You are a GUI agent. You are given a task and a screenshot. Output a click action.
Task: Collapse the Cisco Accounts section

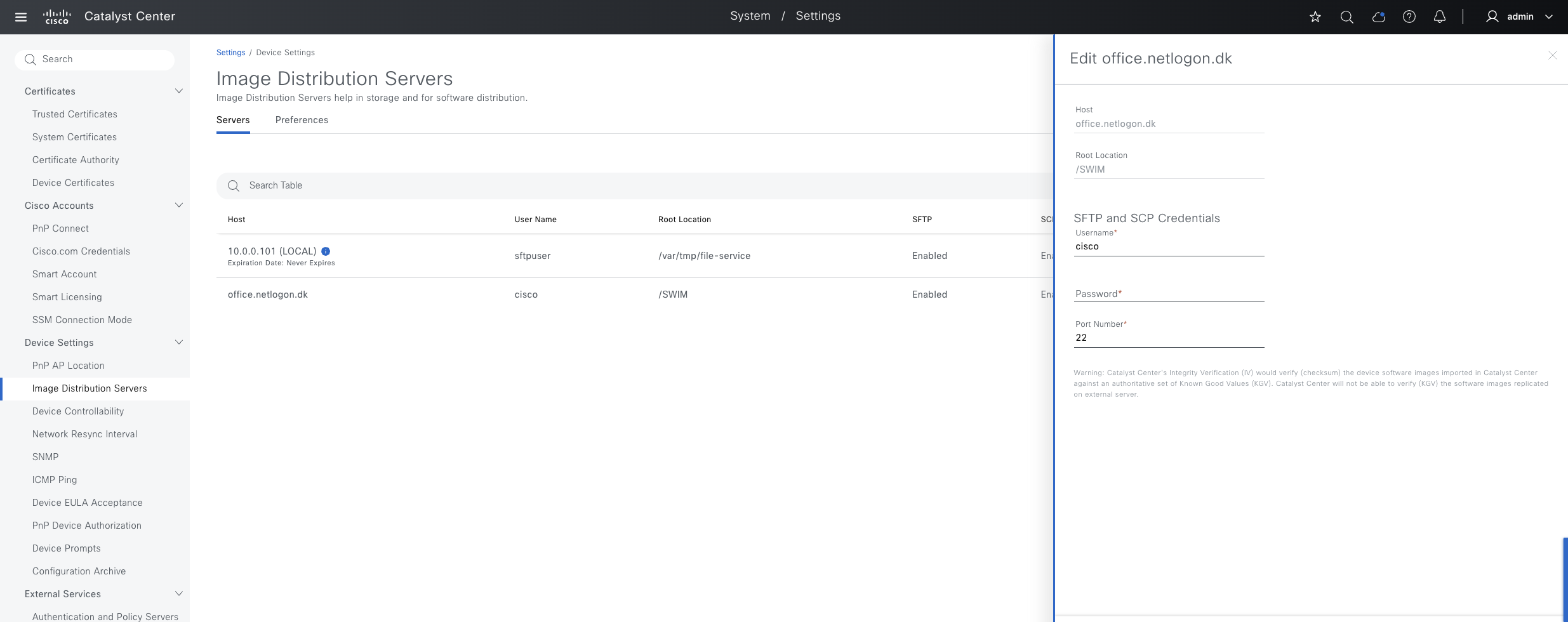click(179, 206)
